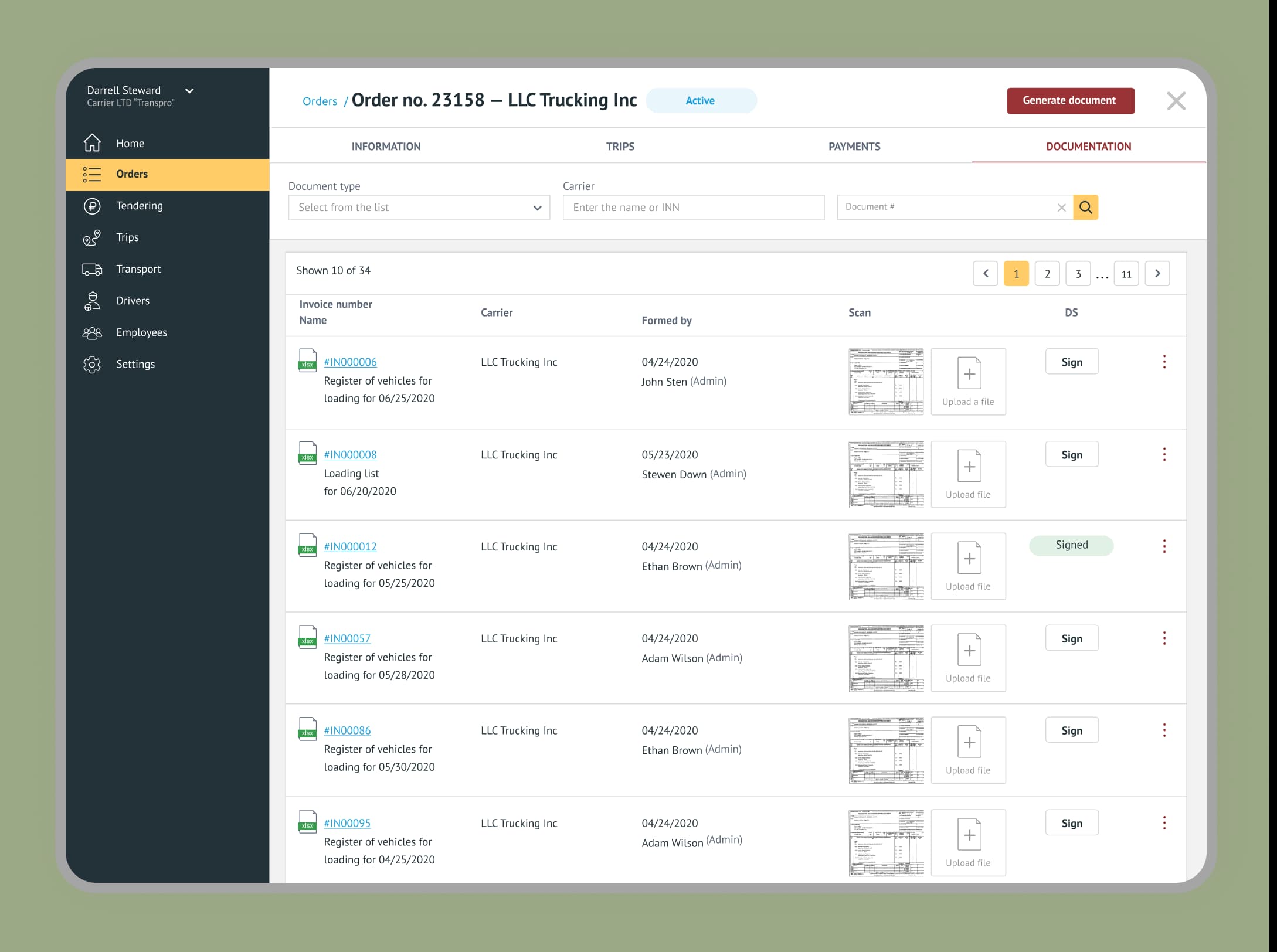Viewport: 1277px width, 952px height.
Task: Sign invoice #IN00086
Action: pos(1072,730)
